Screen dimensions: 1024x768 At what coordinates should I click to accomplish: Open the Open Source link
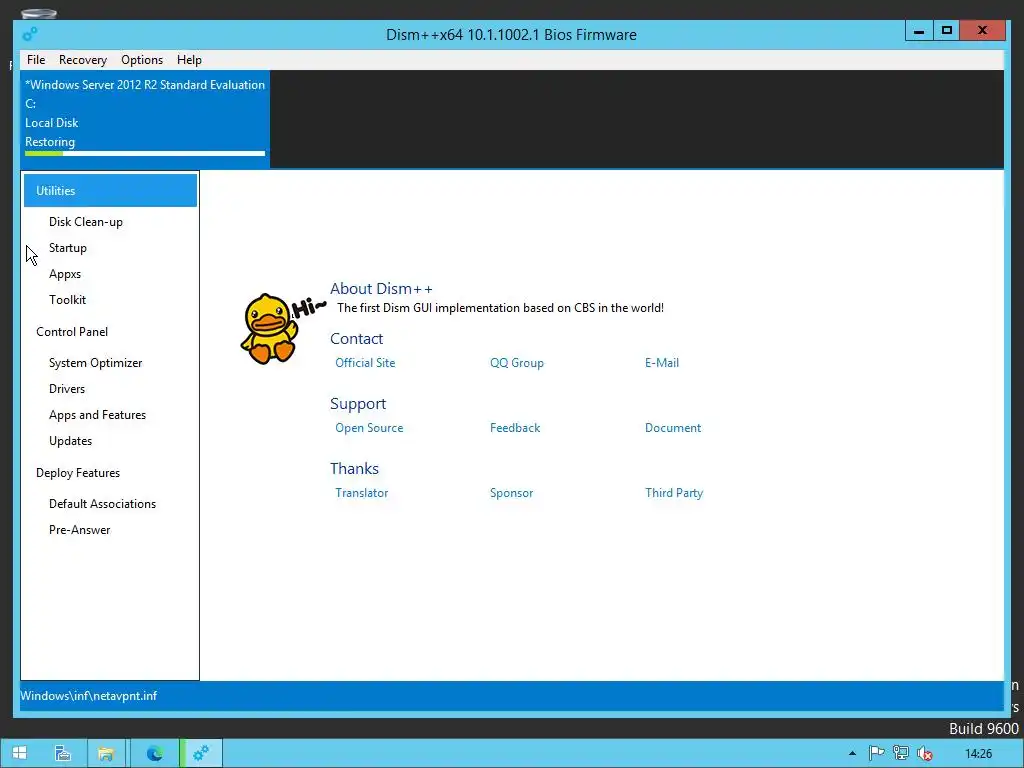pyautogui.click(x=369, y=428)
